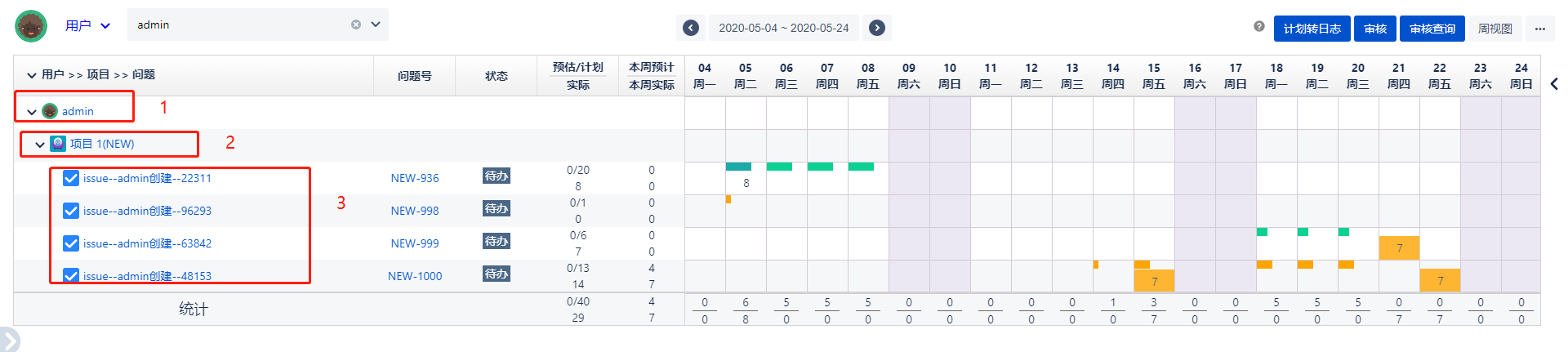Switch to 周视图 view
The image size is (1568, 352).
point(1495,29)
